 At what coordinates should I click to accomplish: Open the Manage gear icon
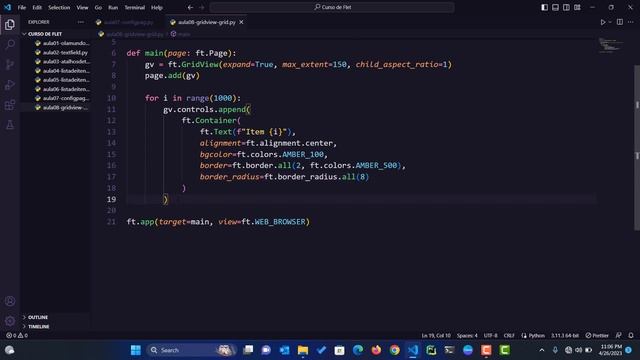(x=10, y=321)
